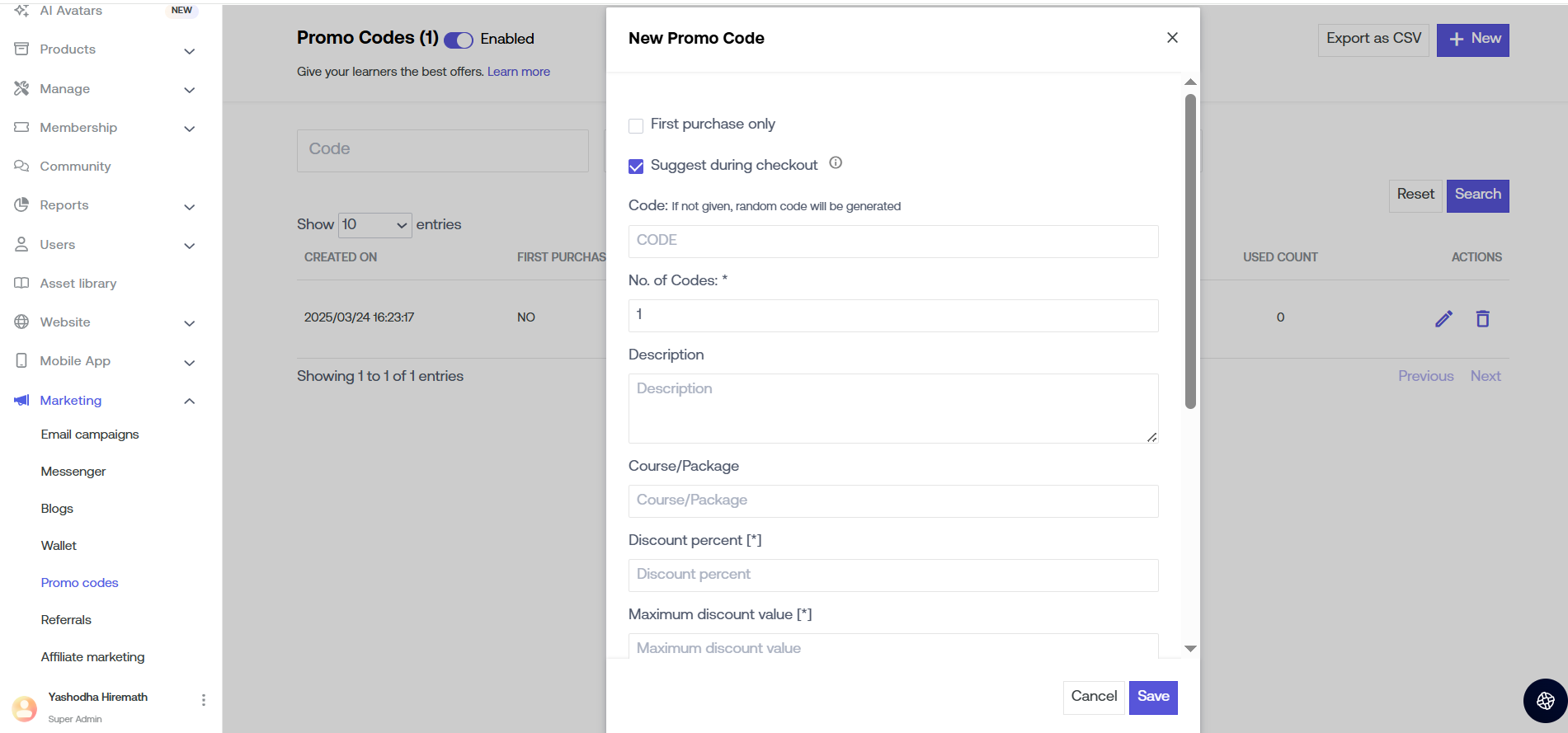Click the Community icon in the sidebar
Image resolution: width=1568 pixels, height=733 pixels.
pos(21,167)
